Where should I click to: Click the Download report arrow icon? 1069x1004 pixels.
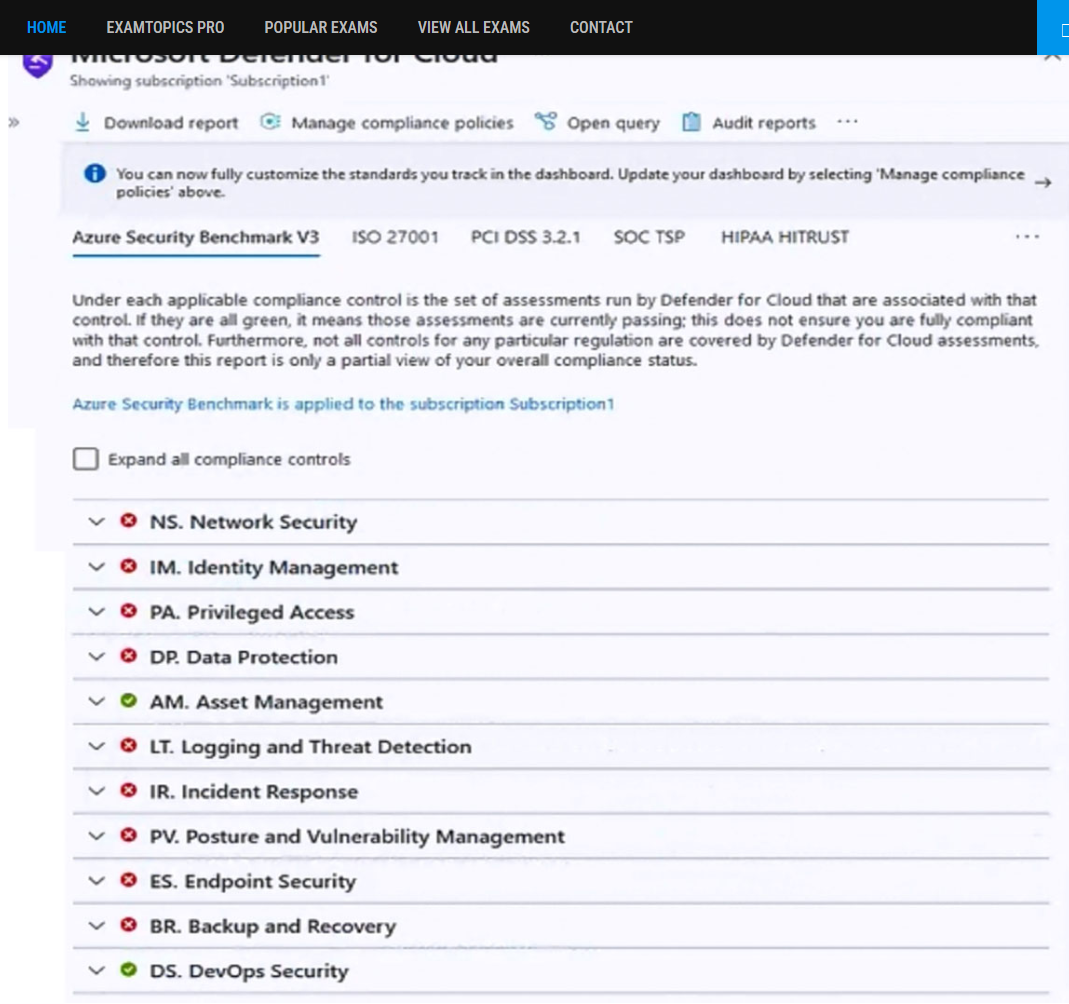[82, 123]
